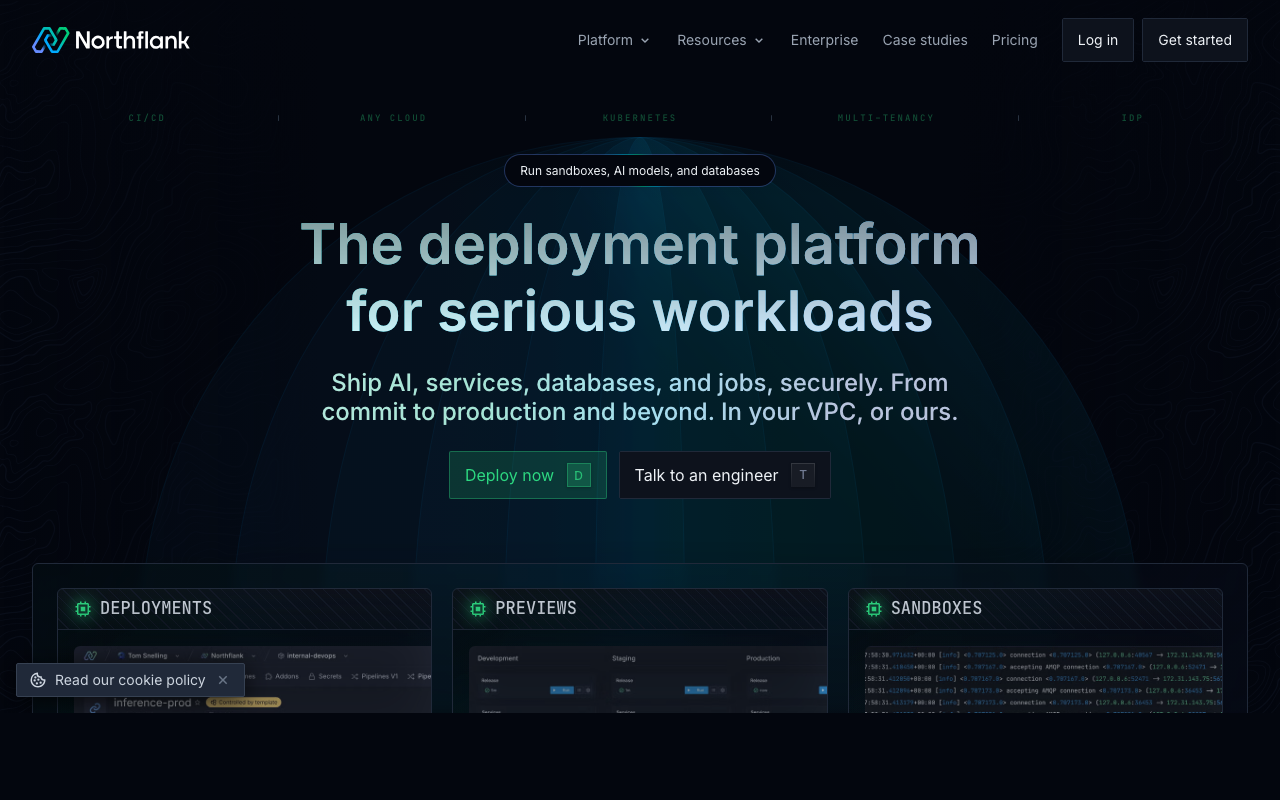1280x800 pixels.
Task: Open the Resources menu
Action: point(721,40)
